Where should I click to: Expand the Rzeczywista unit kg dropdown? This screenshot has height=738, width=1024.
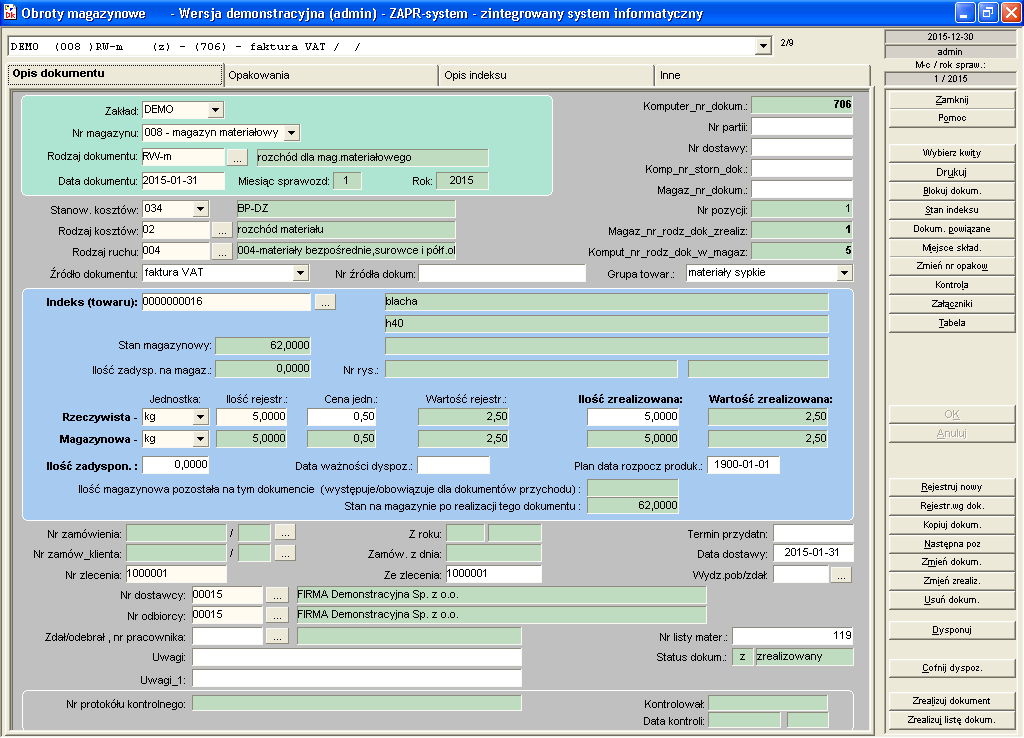(200, 417)
